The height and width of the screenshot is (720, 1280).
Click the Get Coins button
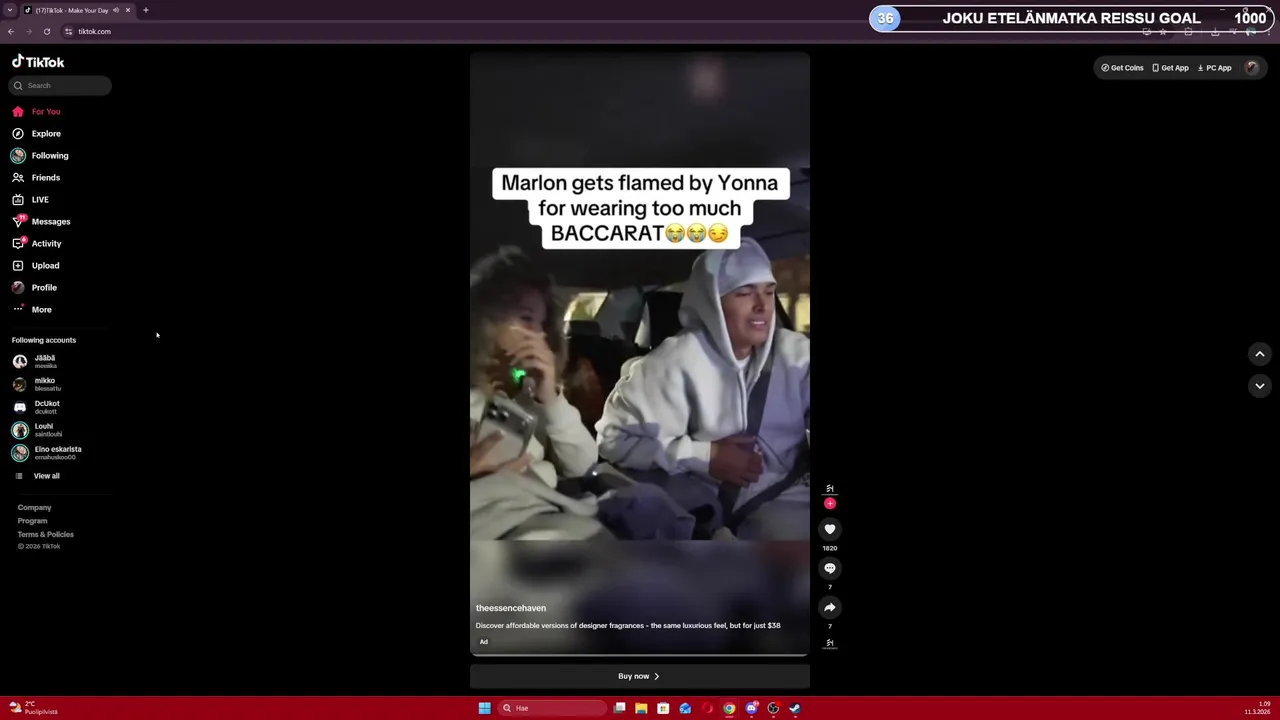click(x=1122, y=68)
